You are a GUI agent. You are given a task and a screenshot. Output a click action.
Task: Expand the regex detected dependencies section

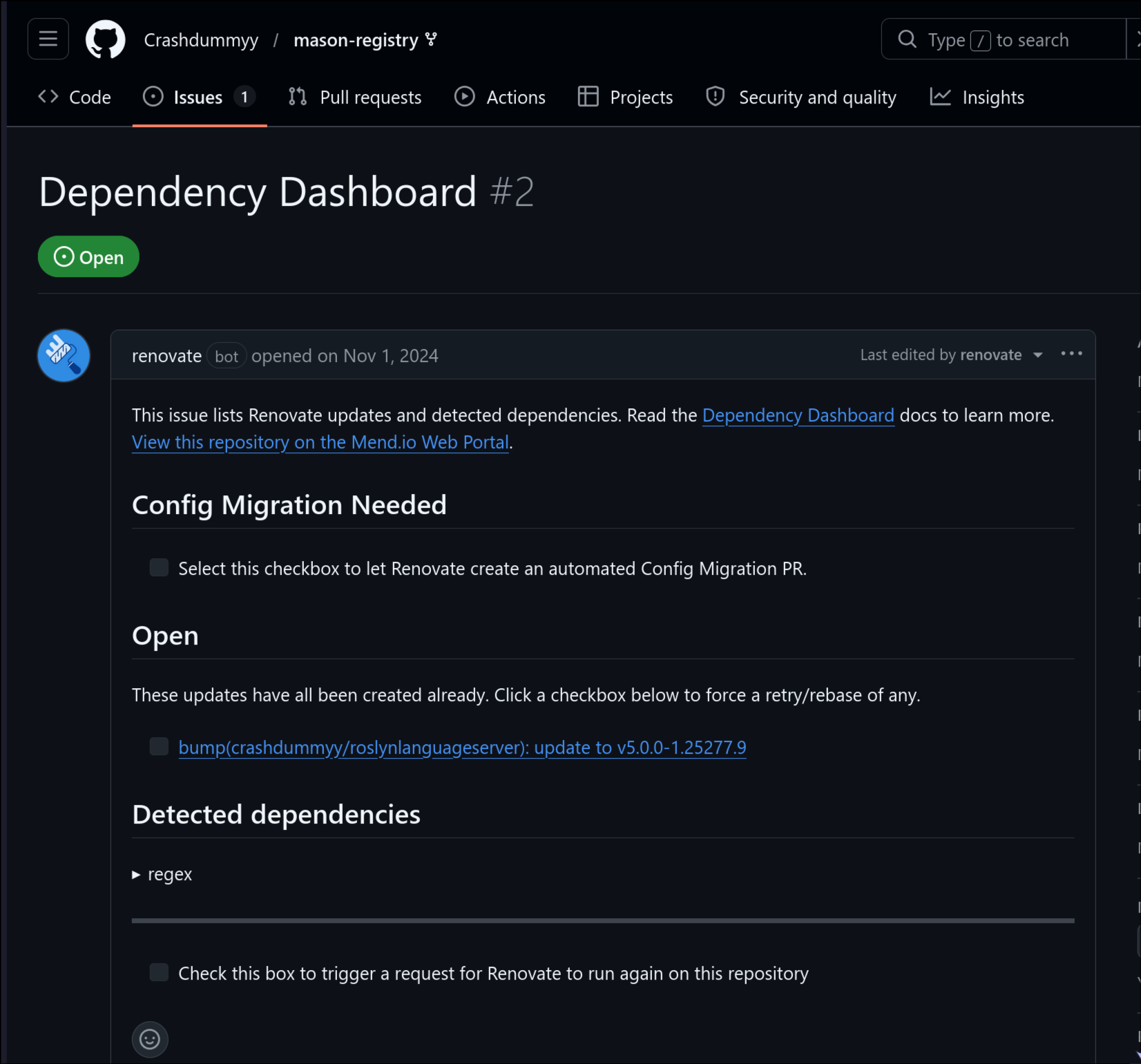pyautogui.click(x=162, y=874)
